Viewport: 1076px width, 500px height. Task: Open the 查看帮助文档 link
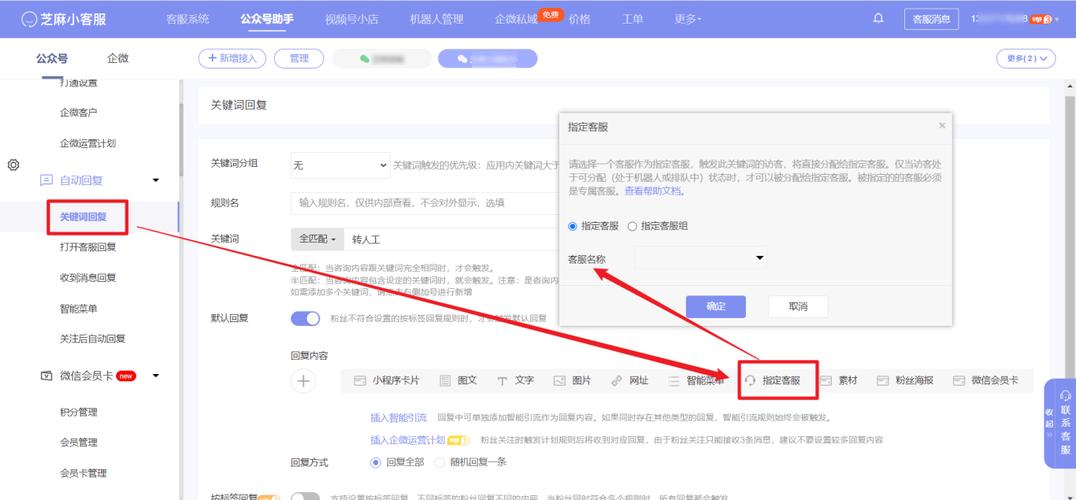[x=653, y=191]
